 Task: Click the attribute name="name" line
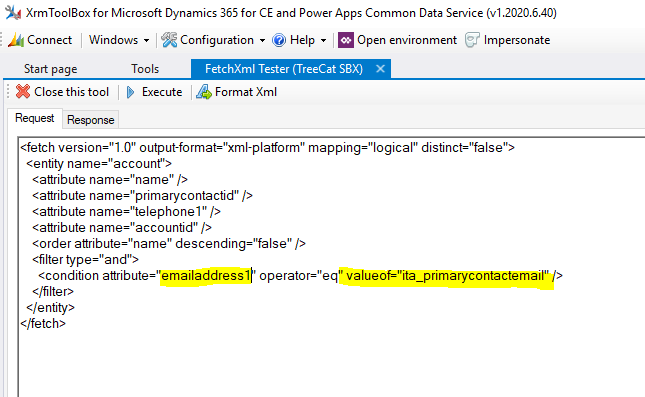point(110,179)
